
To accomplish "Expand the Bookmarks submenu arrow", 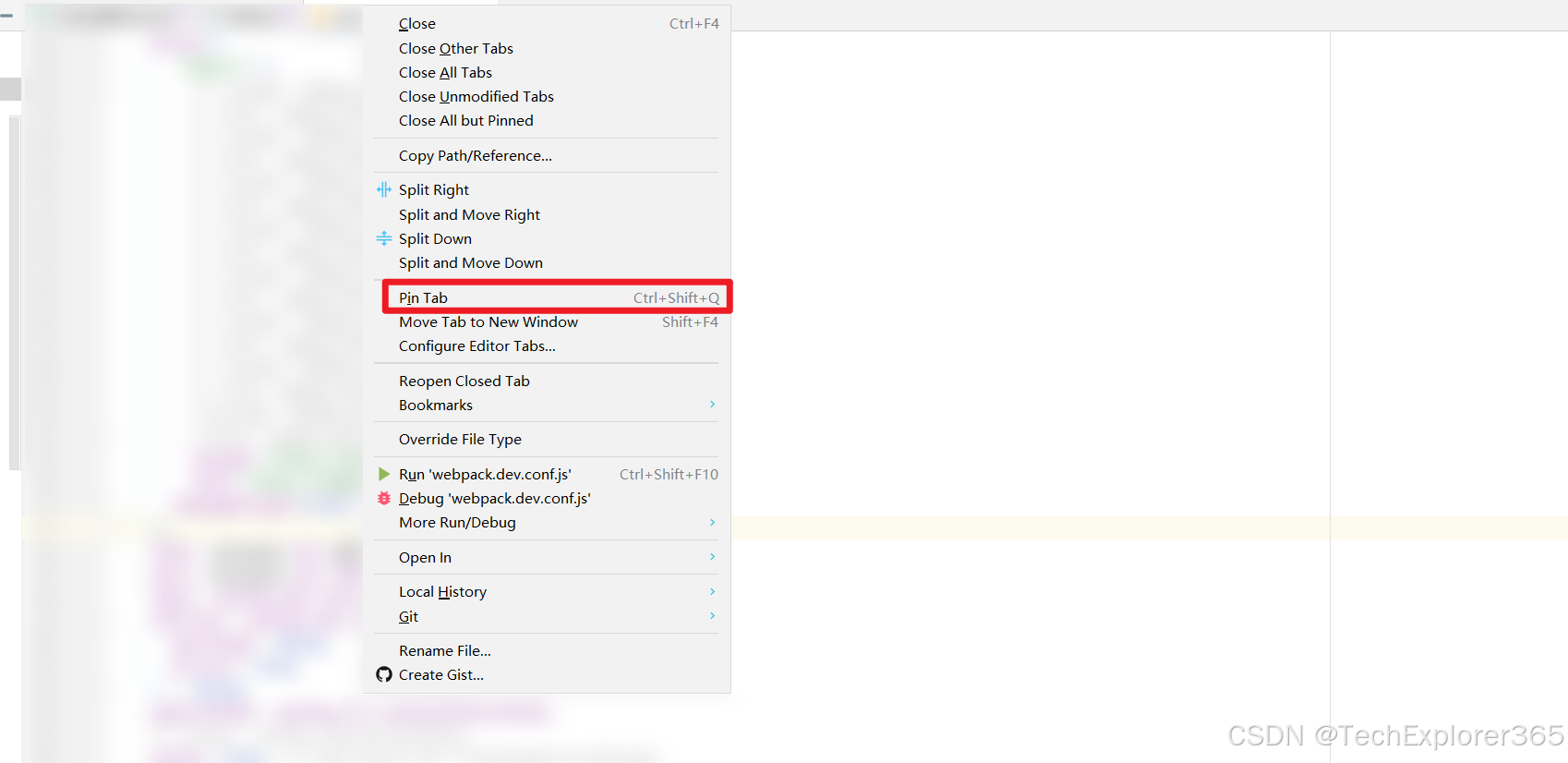I will 712,405.
